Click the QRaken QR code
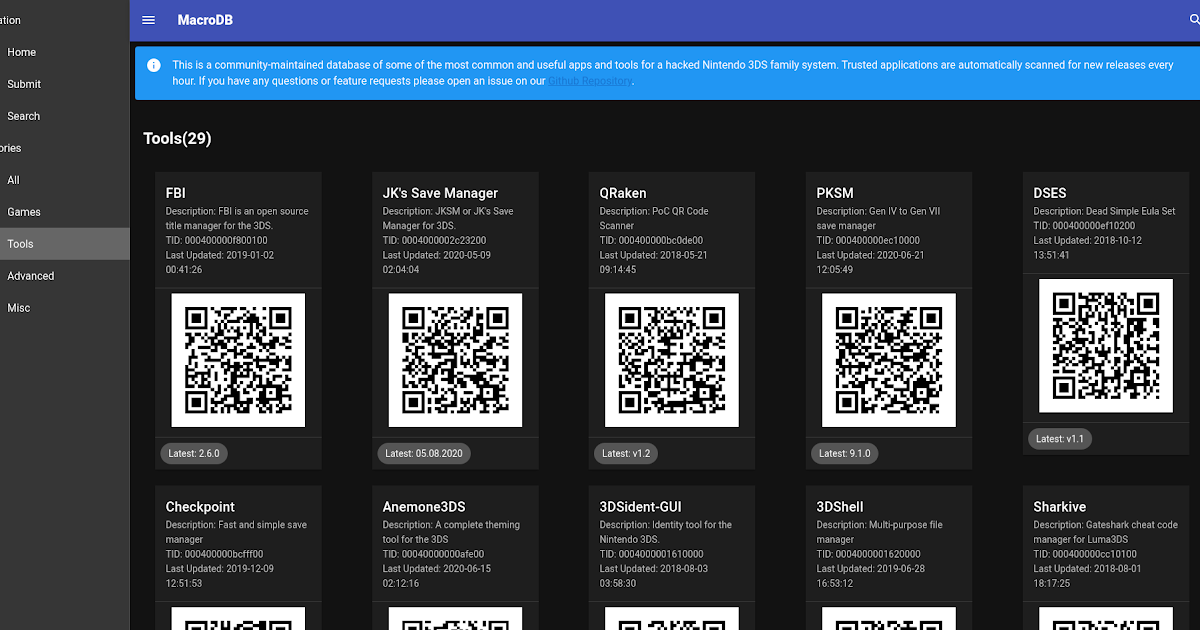Viewport: 1200px width, 630px height. (672, 360)
